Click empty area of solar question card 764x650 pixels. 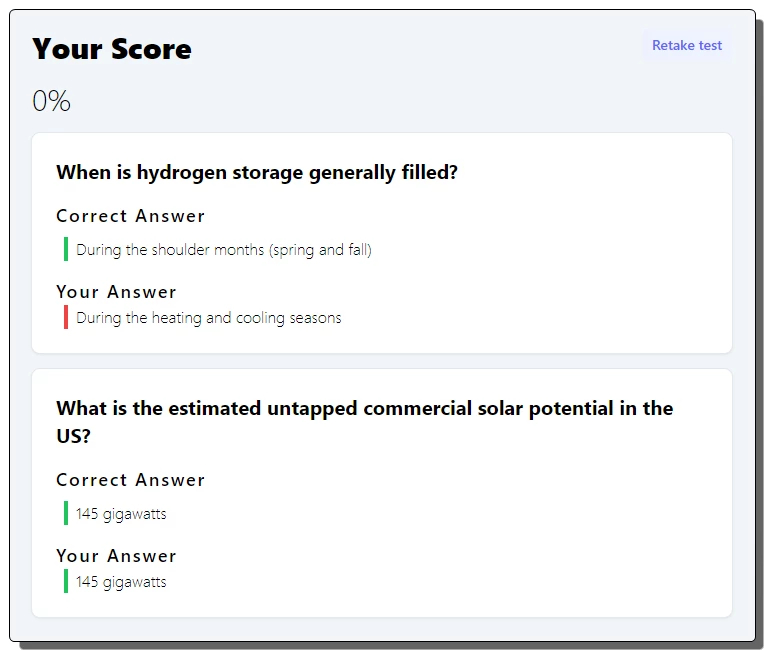point(487,536)
